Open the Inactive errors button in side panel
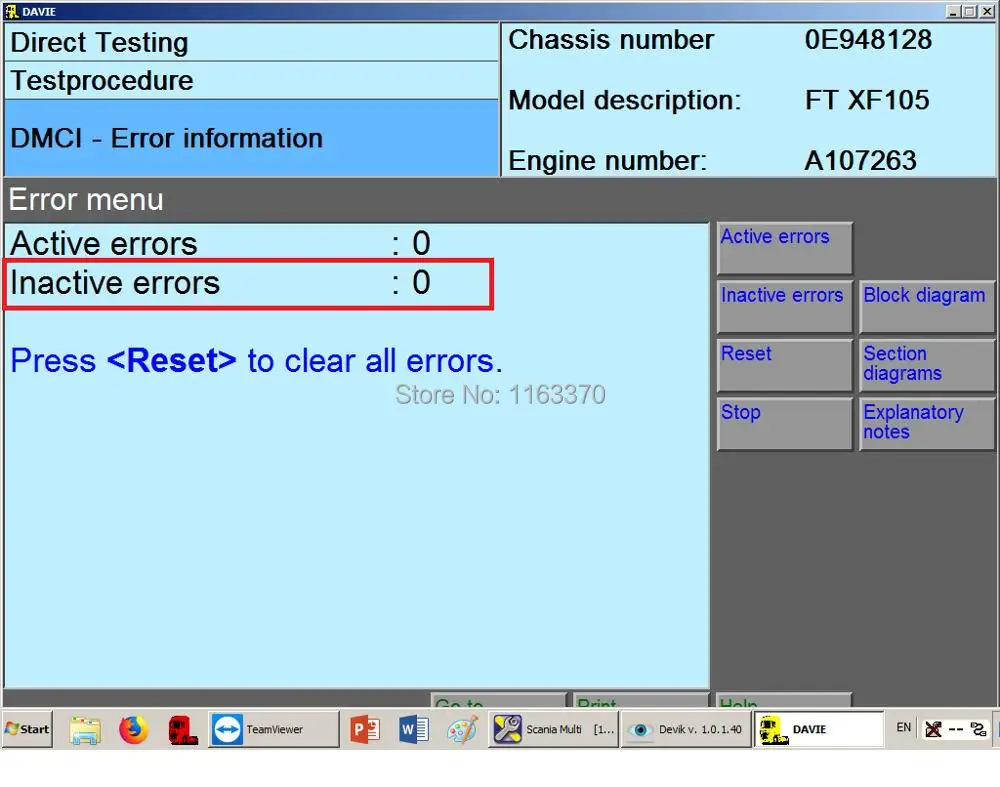This screenshot has width=1000, height=787. click(x=784, y=307)
